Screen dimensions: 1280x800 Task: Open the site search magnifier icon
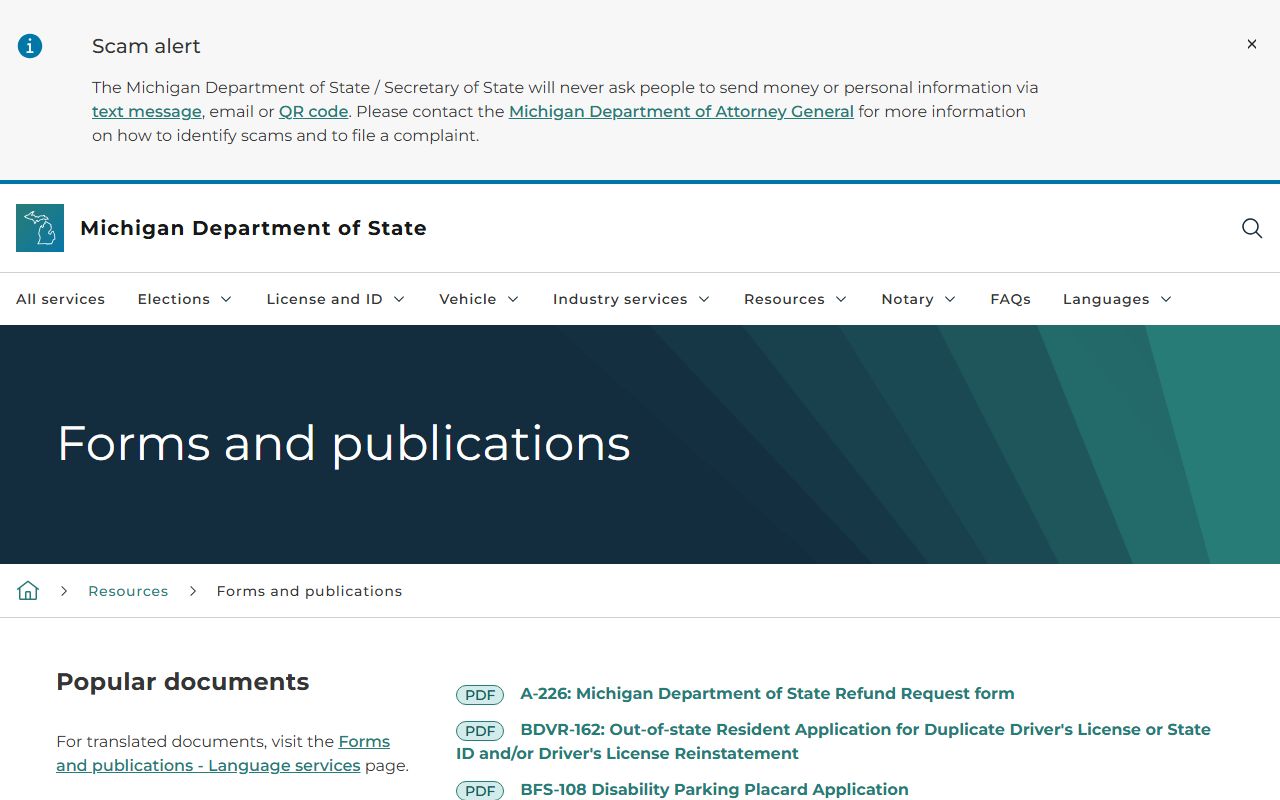pyautogui.click(x=1252, y=228)
